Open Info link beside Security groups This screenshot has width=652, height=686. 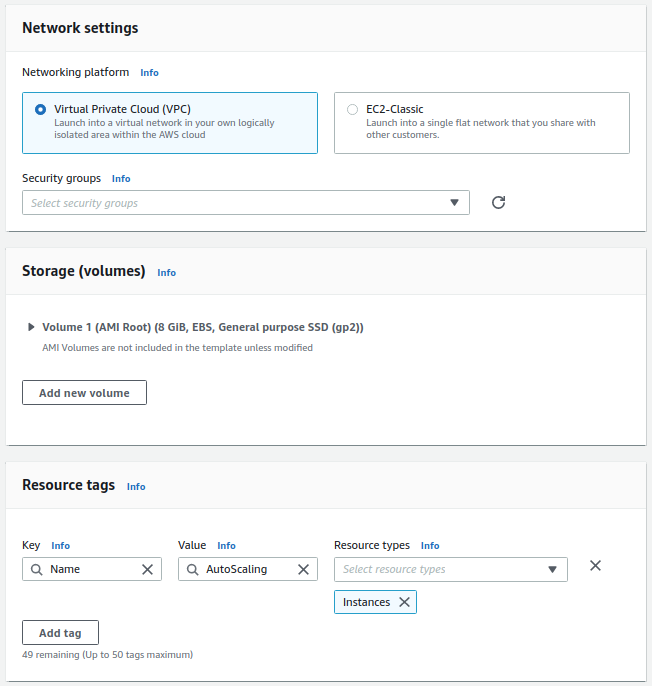(x=121, y=179)
